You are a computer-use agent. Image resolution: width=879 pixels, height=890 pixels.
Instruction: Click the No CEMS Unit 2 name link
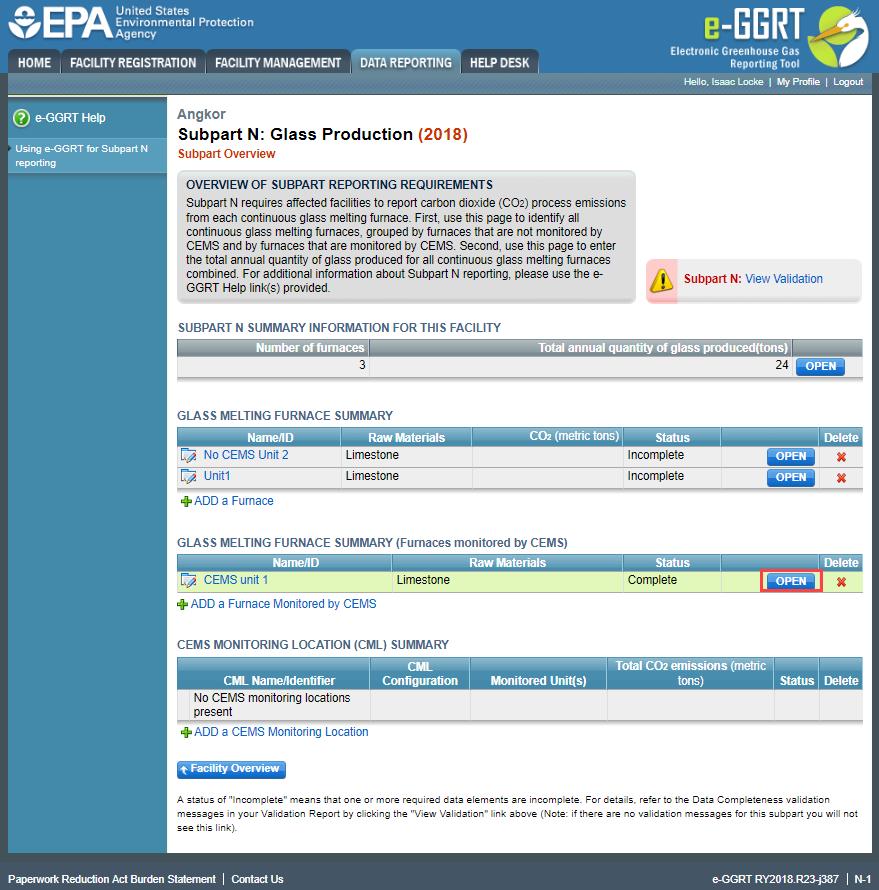click(246, 455)
